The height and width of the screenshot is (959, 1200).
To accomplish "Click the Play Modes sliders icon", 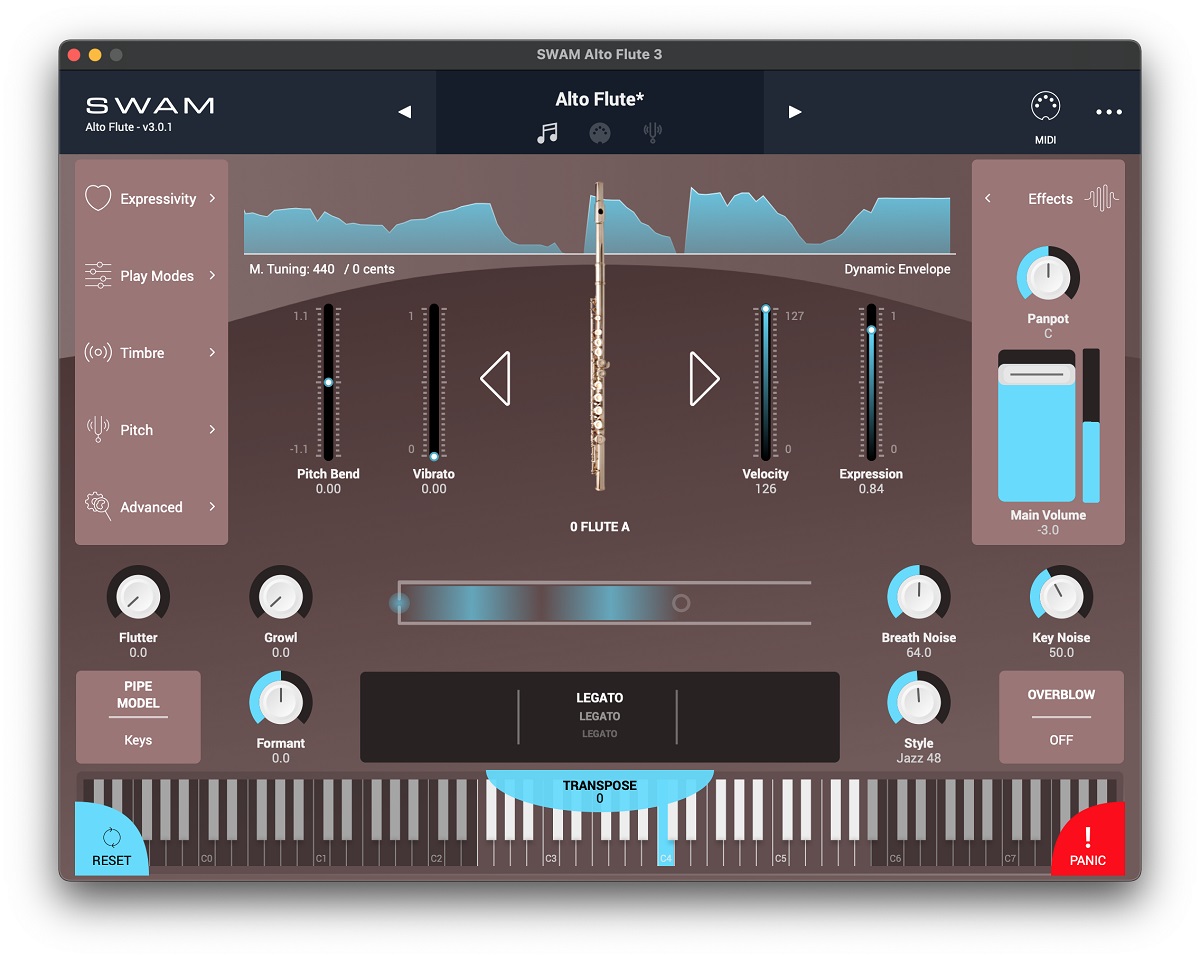I will point(98,275).
